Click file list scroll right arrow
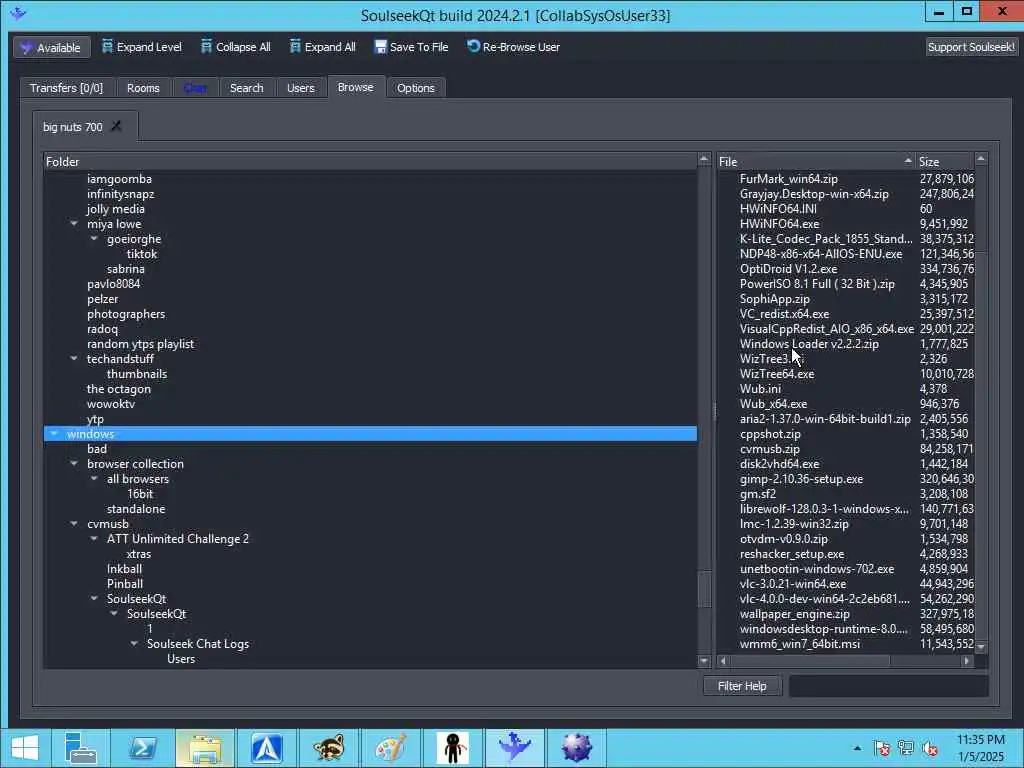Image resolution: width=1024 pixels, height=768 pixels. click(x=967, y=661)
